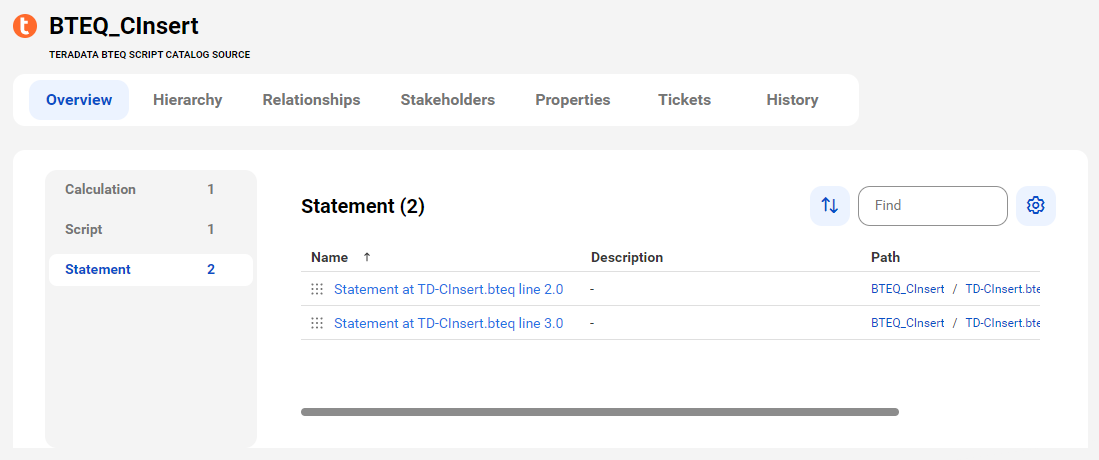Open the Tickets tab

(684, 100)
